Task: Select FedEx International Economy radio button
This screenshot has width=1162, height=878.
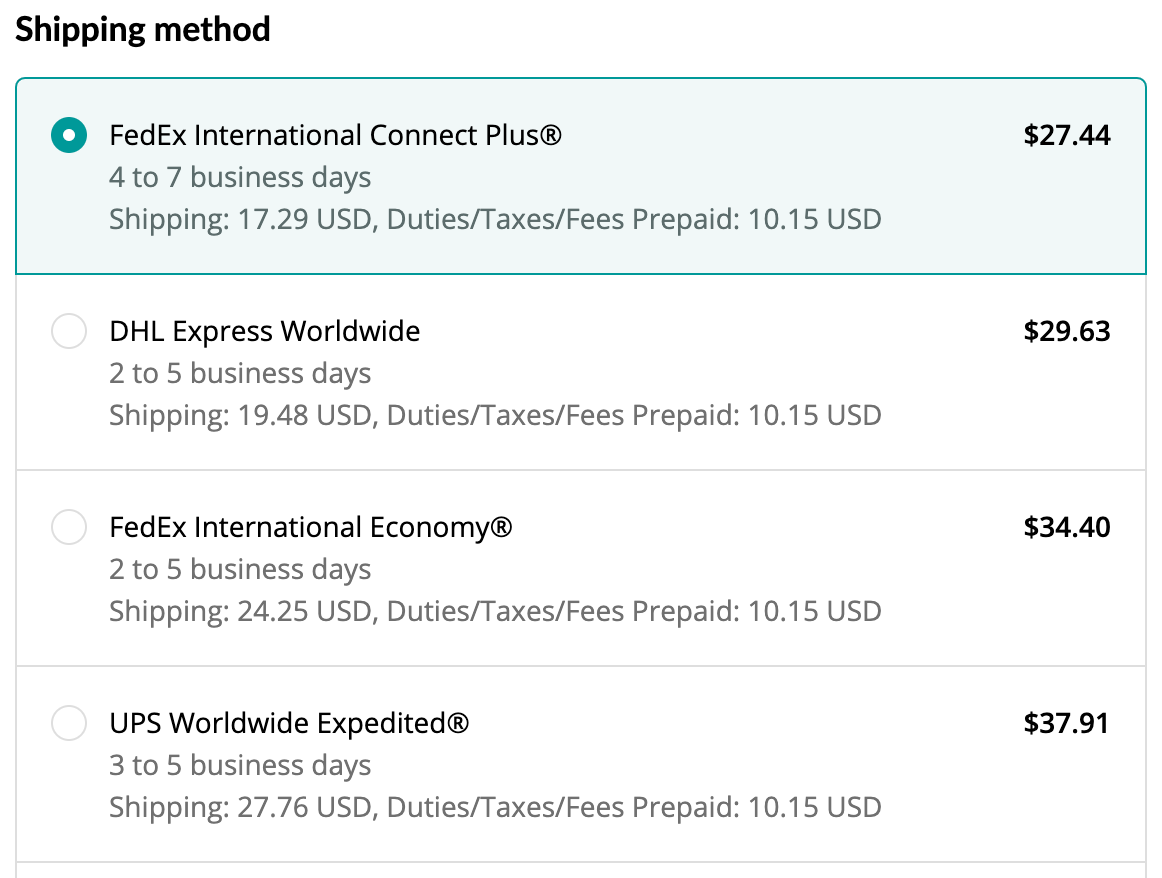Action: pyautogui.click(x=69, y=527)
